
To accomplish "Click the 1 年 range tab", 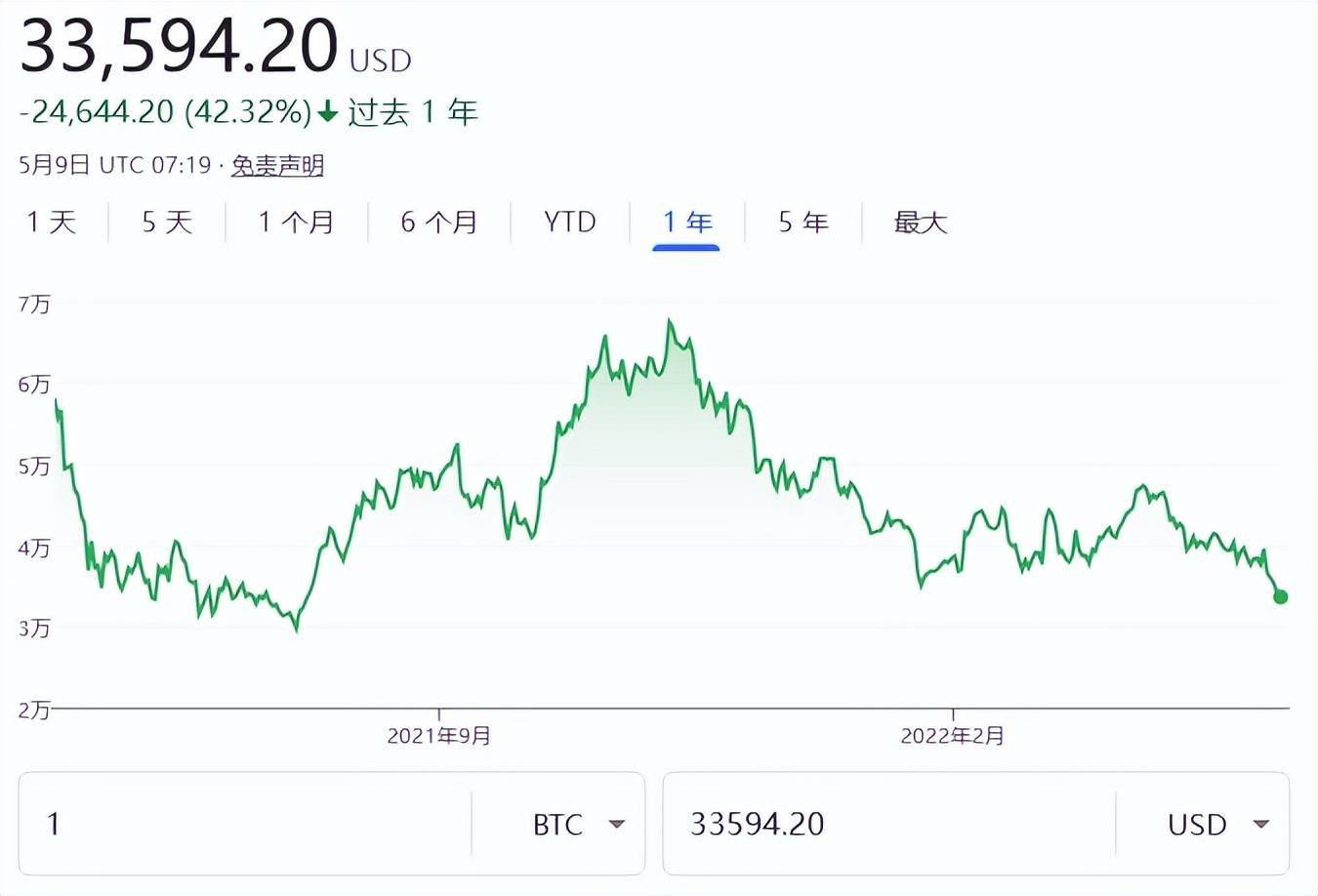I will (686, 223).
